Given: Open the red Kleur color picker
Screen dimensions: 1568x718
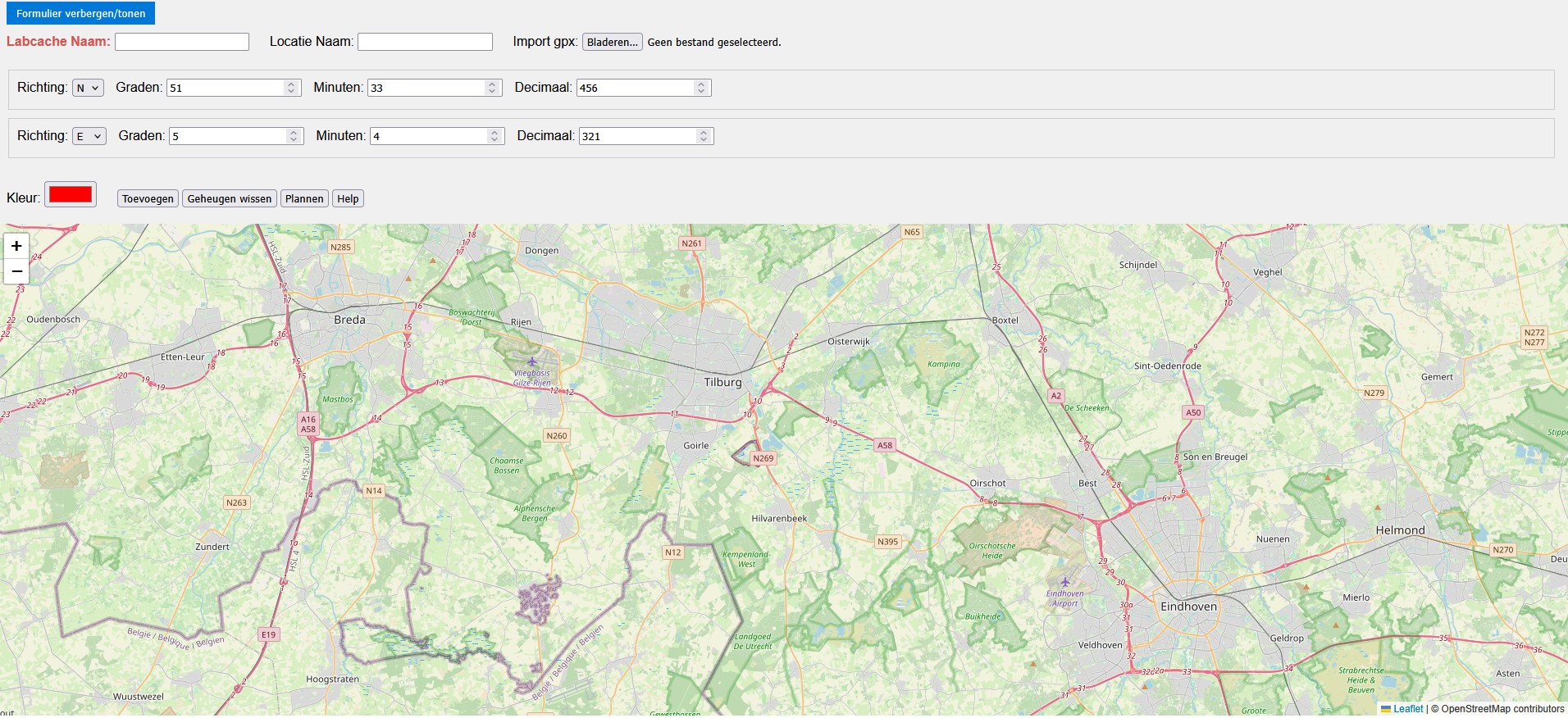Looking at the screenshot, I should 71,194.
